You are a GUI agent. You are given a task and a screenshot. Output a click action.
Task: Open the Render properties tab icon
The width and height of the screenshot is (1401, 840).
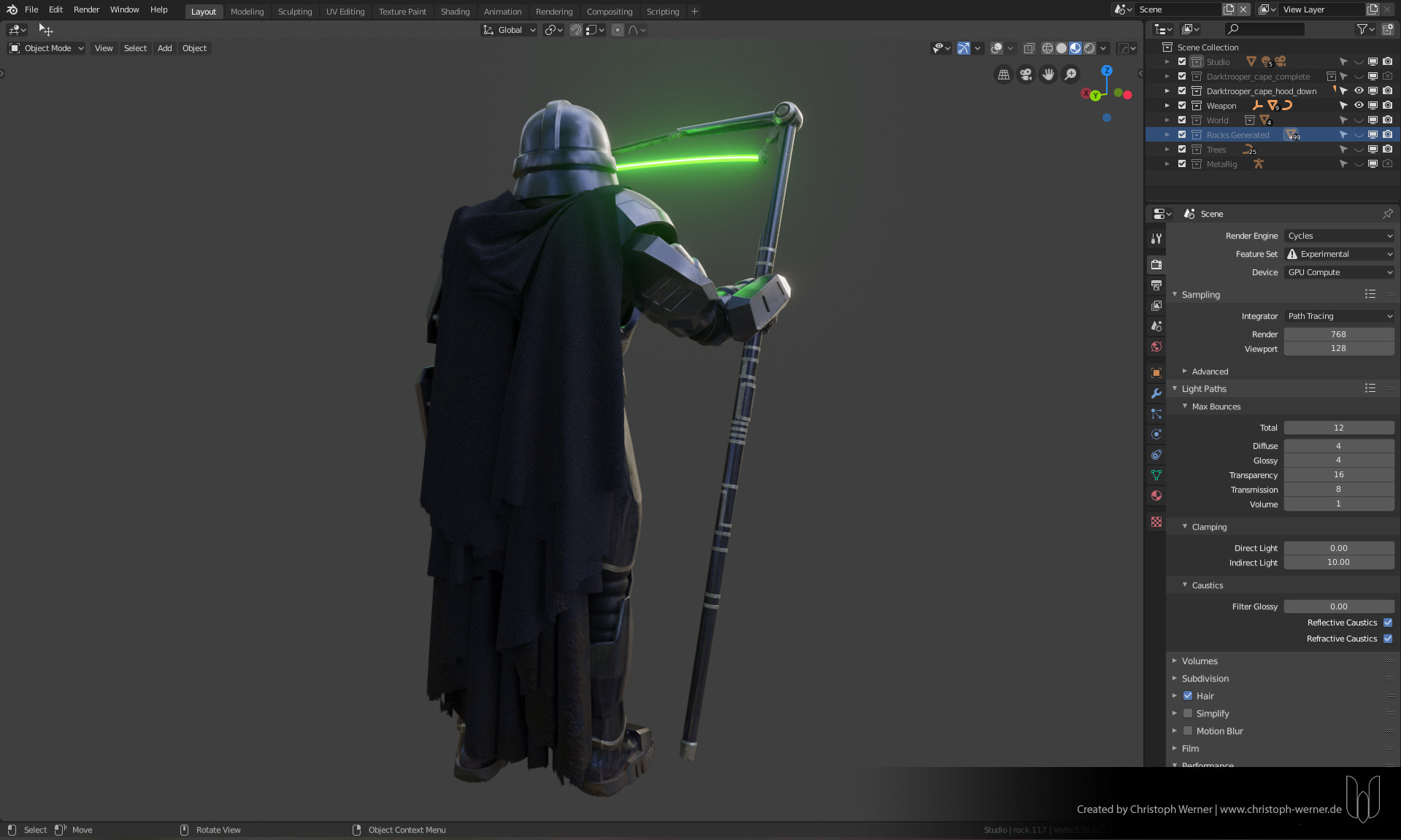click(1156, 264)
